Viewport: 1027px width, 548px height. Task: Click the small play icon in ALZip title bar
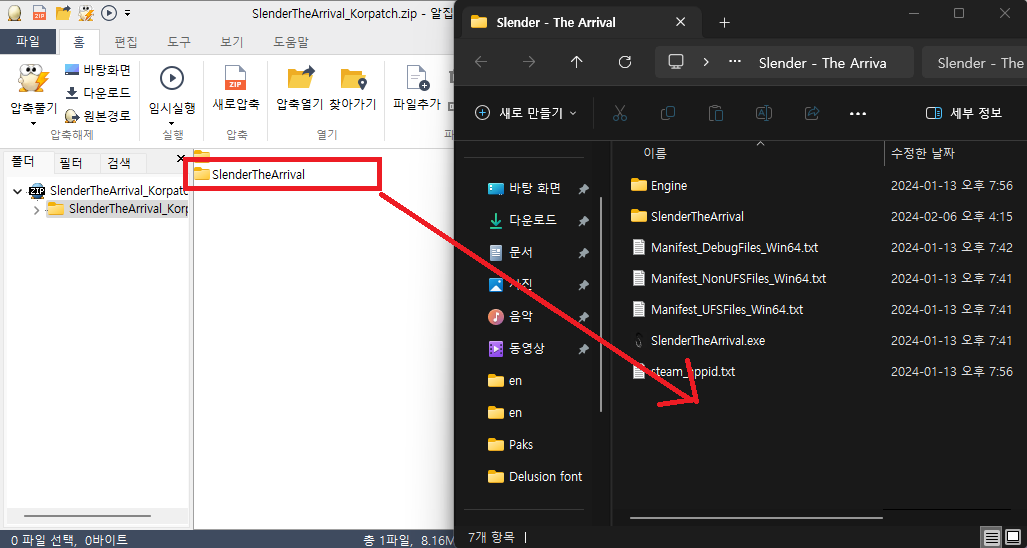click(109, 12)
